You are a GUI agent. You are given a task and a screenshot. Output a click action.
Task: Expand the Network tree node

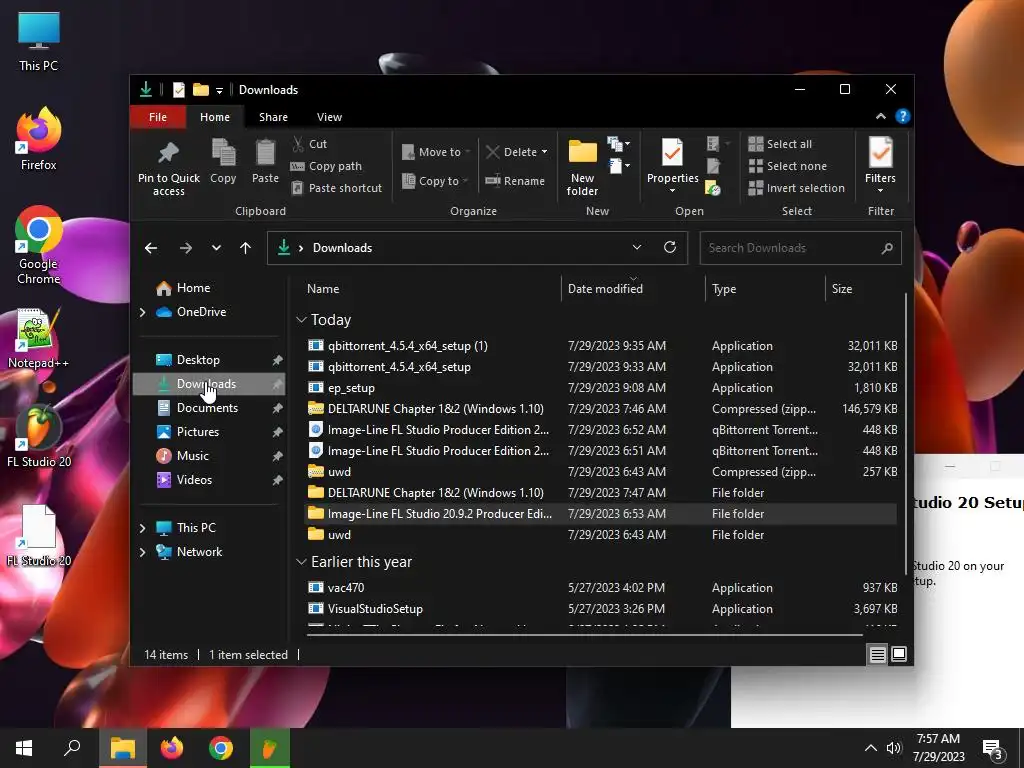point(142,552)
